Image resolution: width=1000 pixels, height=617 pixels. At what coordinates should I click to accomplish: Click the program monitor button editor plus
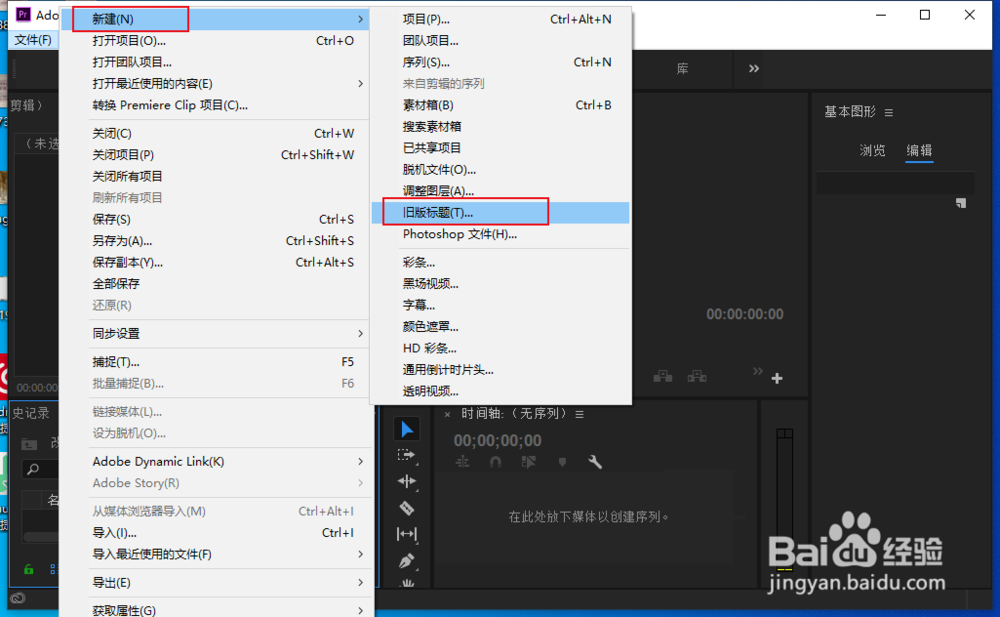pos(777,378)
